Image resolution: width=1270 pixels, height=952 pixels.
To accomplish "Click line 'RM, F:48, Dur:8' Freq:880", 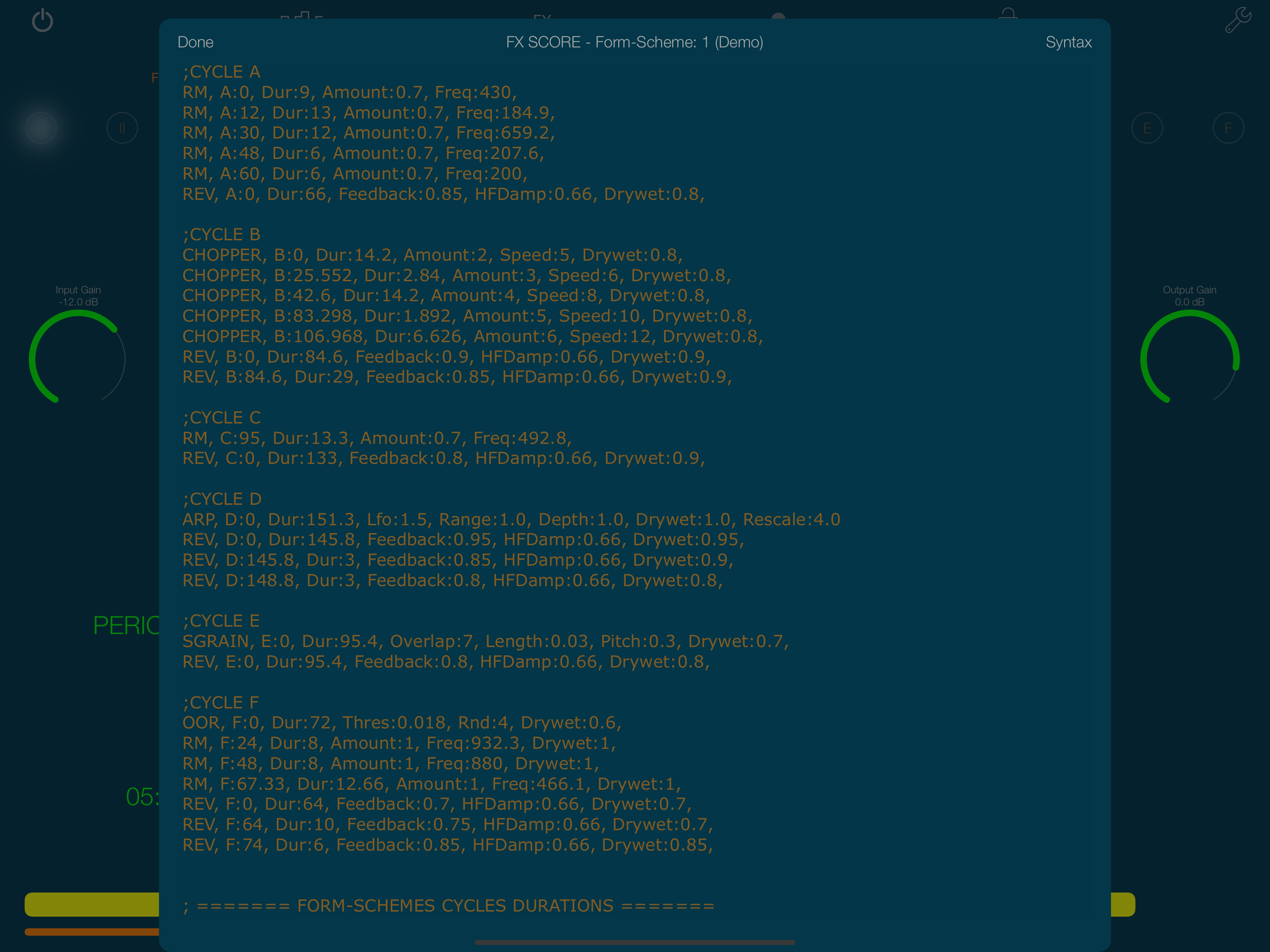I will (391, 763).
